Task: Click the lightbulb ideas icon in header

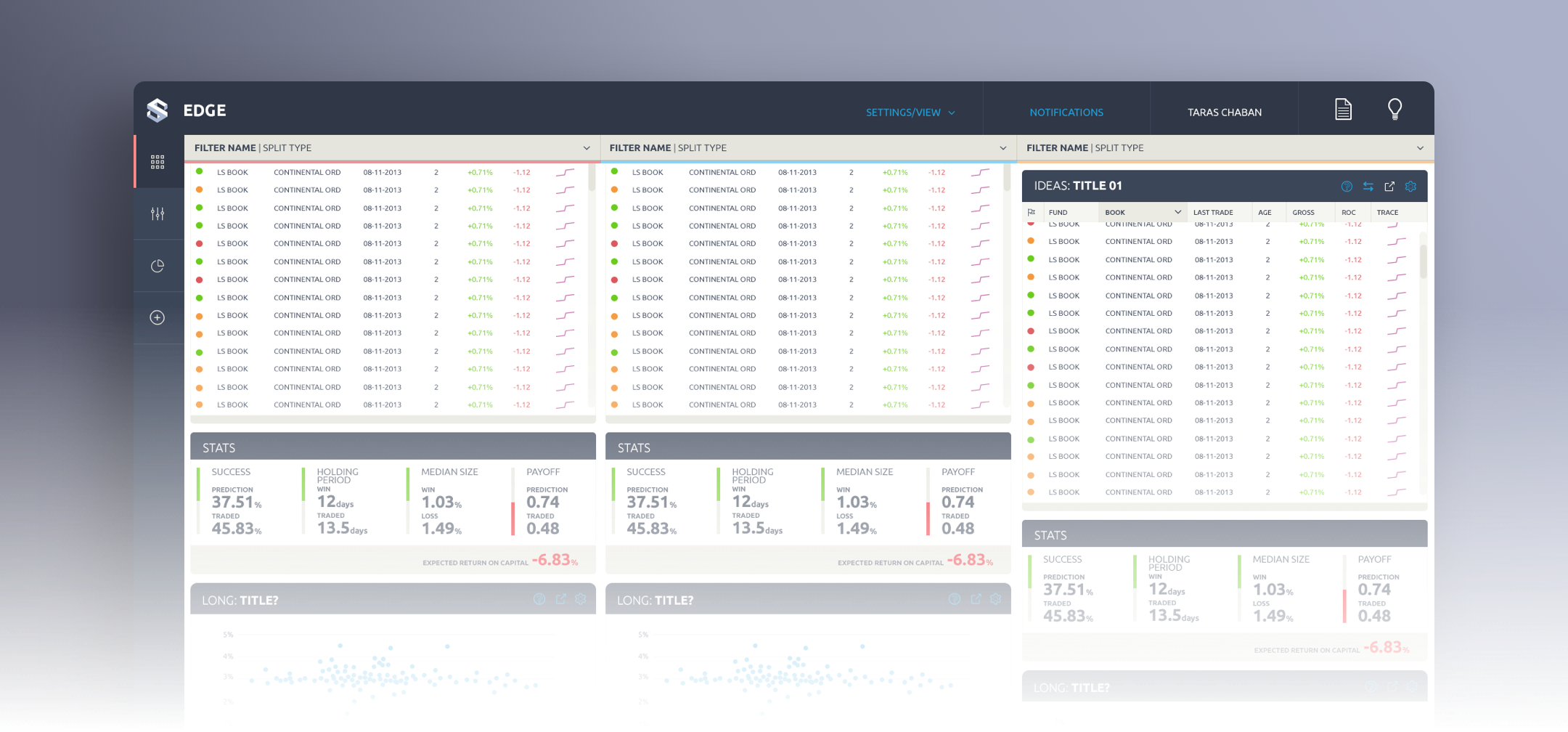Action: click(1395, 109)
